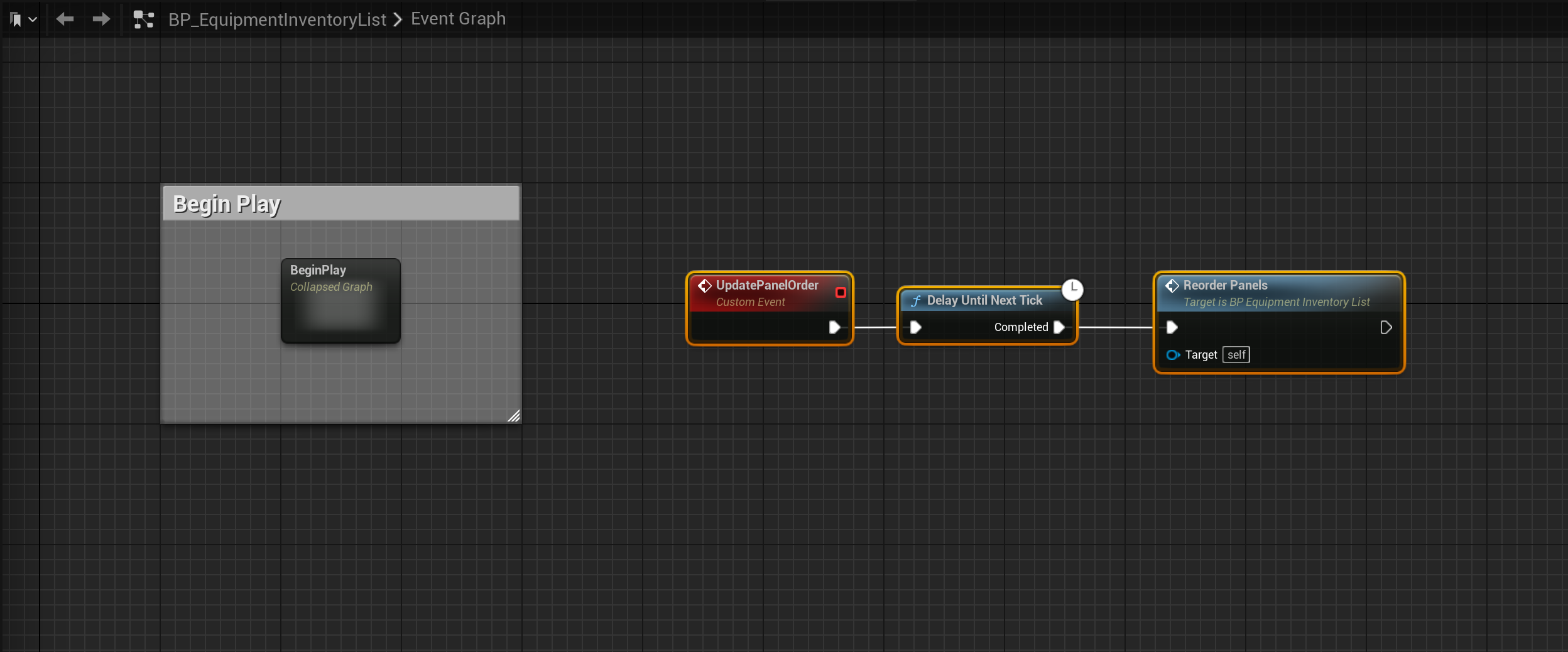Click the Delay node execution input pin
This screenshot has width=1568, height=652.
click(915, 327)
